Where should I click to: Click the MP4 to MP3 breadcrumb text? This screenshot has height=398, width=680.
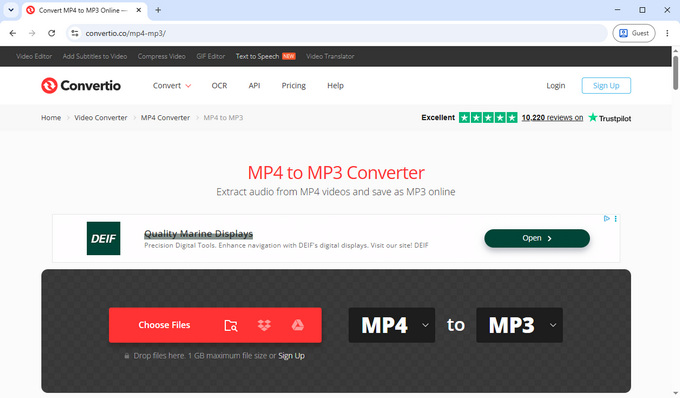[x=223, y=117]
